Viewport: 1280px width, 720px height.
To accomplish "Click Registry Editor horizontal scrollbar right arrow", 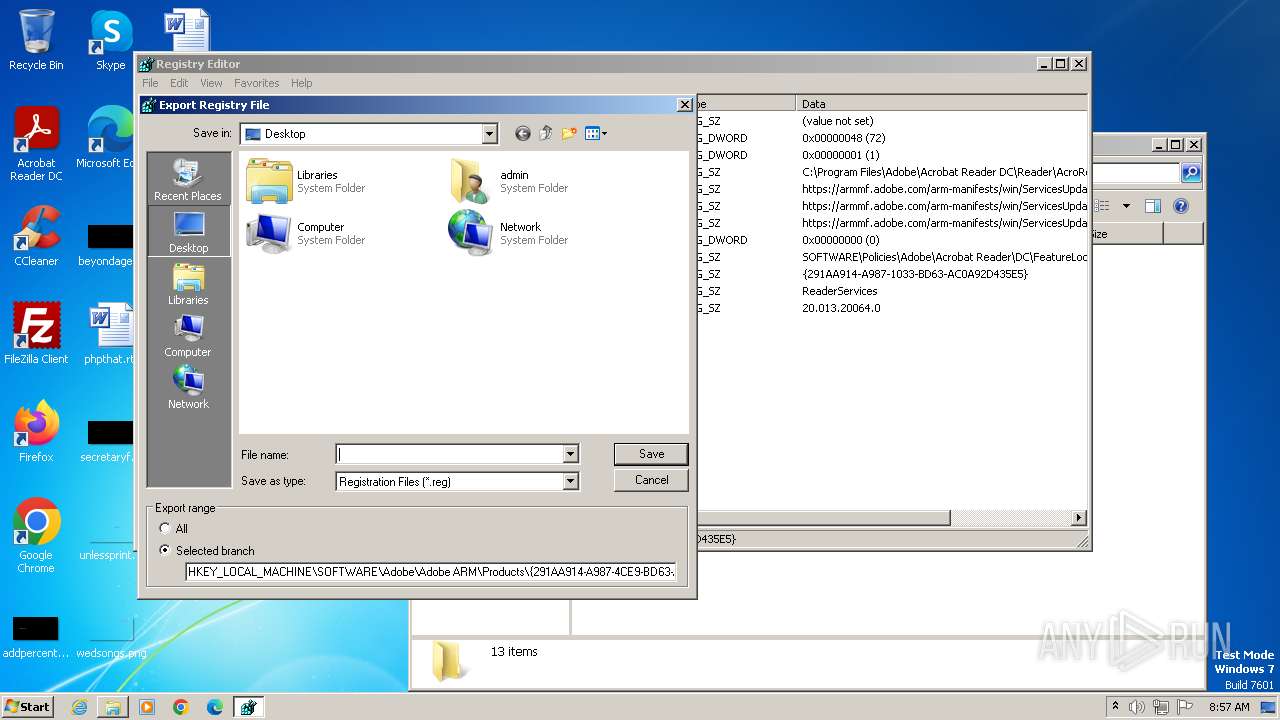I will pyautogui.click(x=1079, y=518).
